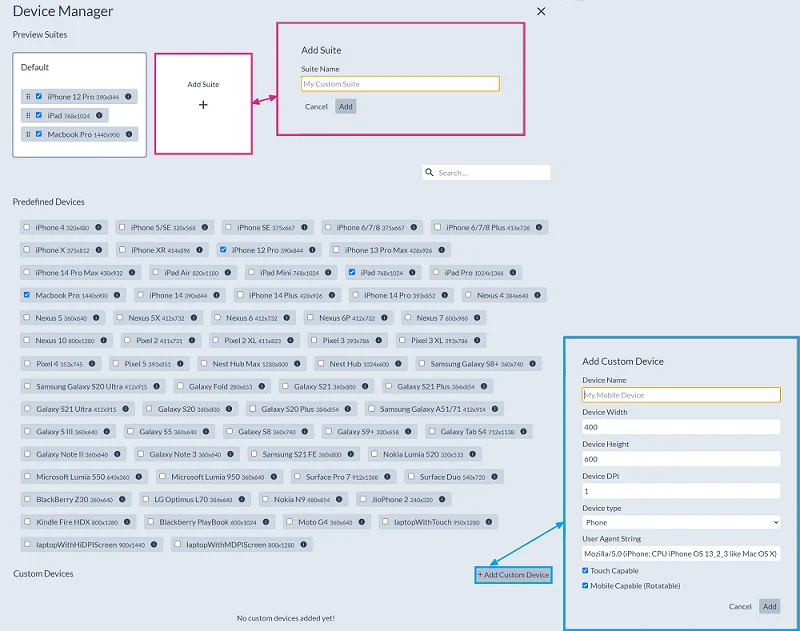Check the Surface Pro 7 device
Image resolution: width=800 pixels, height=631 pixels.
(x=297, y=476)
